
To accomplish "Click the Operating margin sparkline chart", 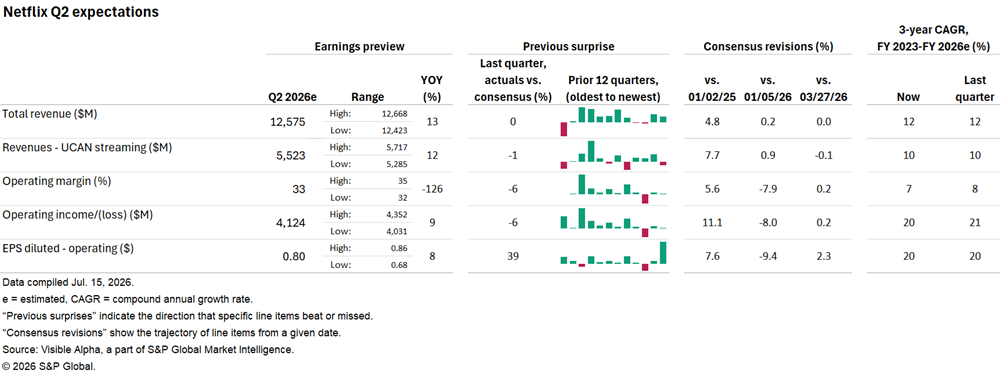I will click(x=614, y=189).
